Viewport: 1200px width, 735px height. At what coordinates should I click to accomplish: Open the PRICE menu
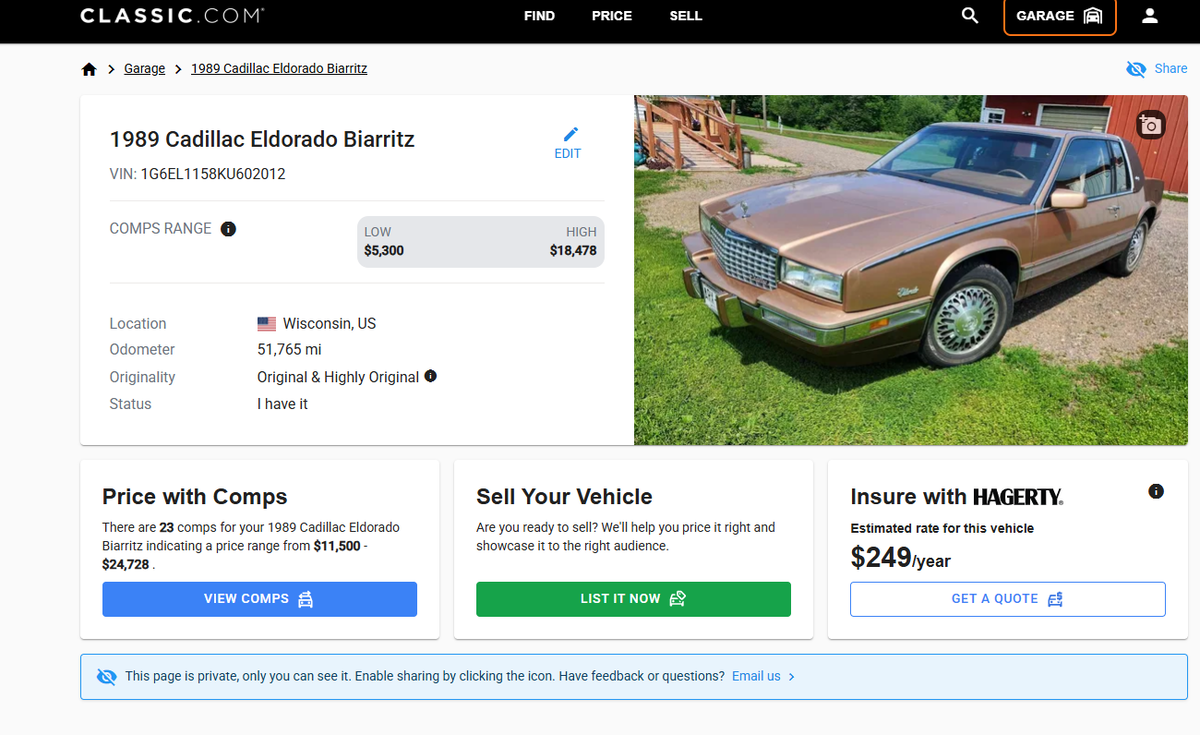612,16
